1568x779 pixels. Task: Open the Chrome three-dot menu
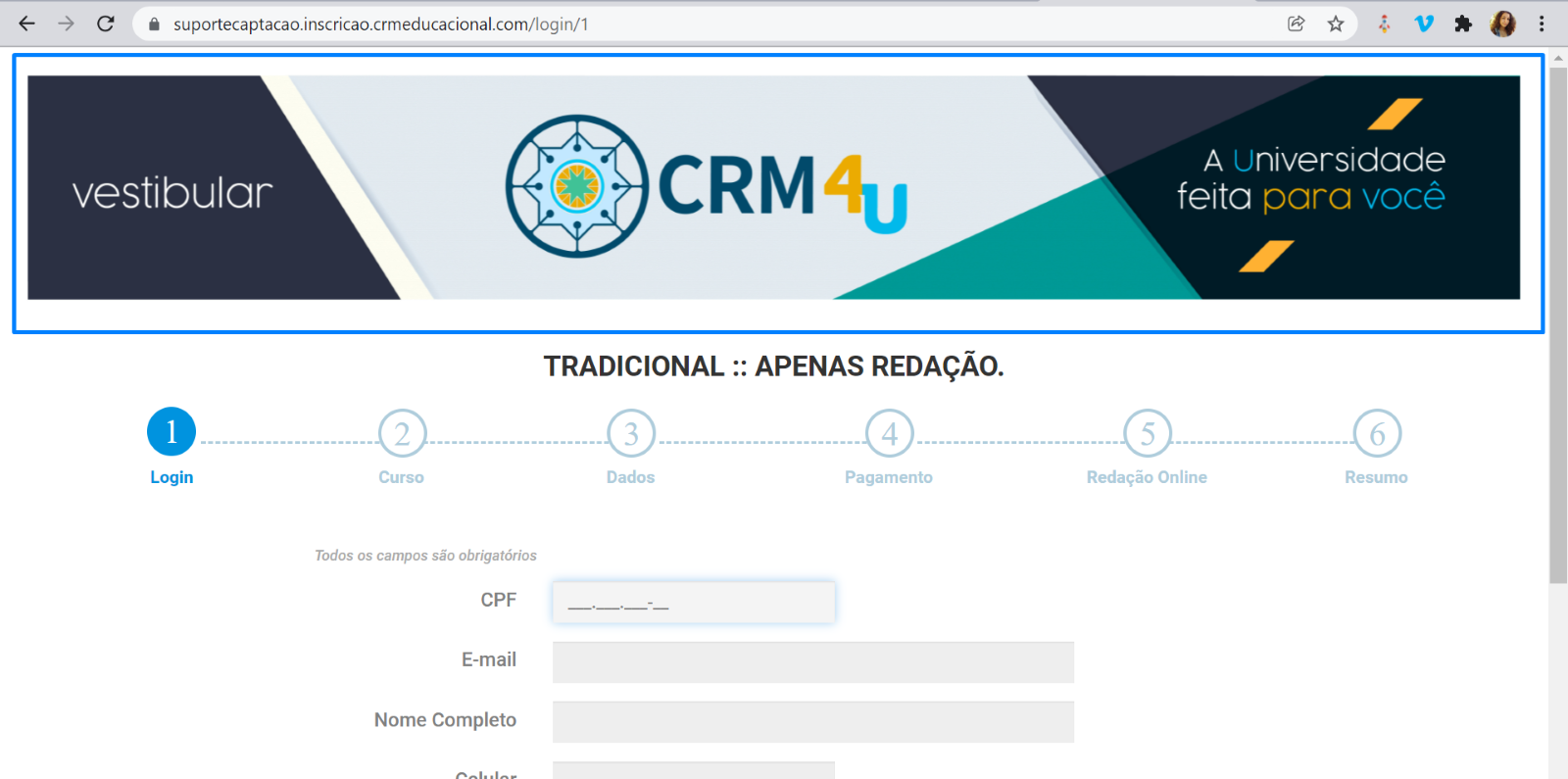(1542, 24)
